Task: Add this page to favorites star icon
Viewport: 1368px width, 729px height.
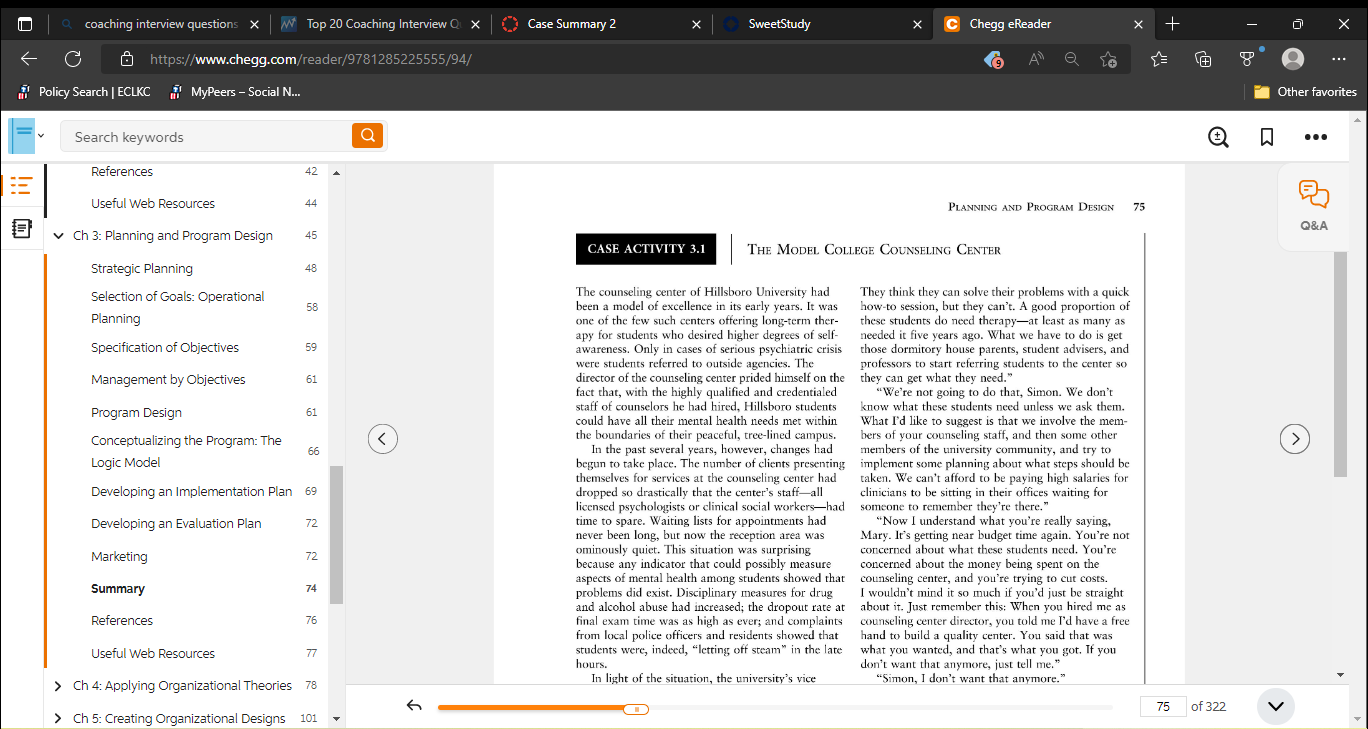Action: [1108, 59]
